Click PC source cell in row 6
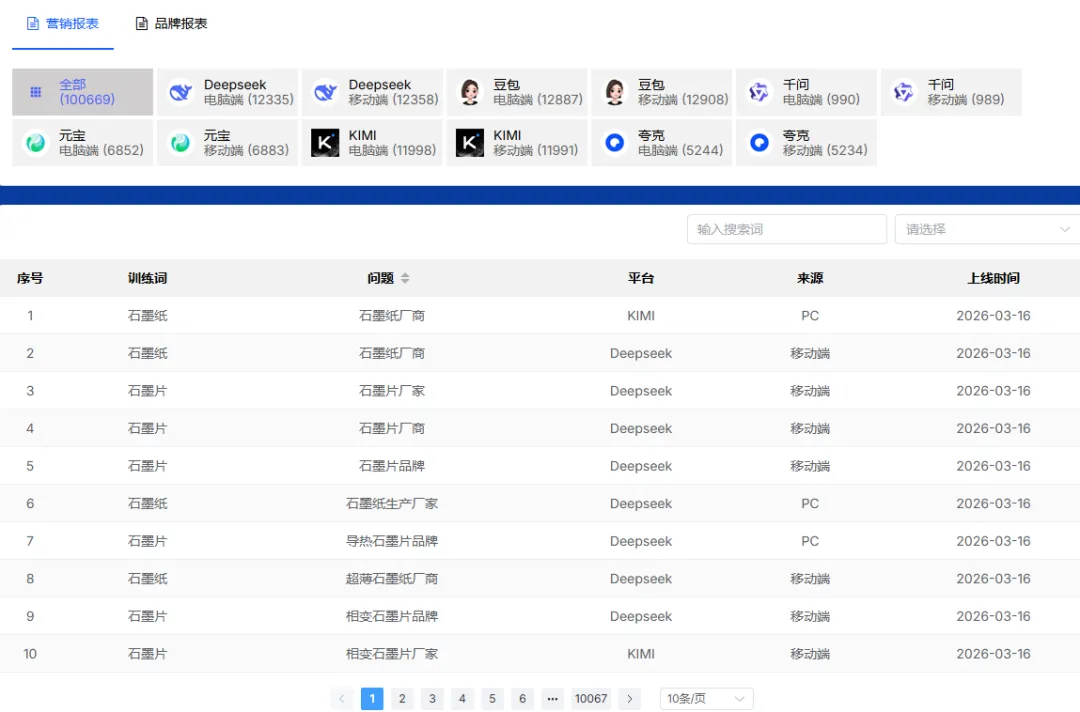 (810, 503)
